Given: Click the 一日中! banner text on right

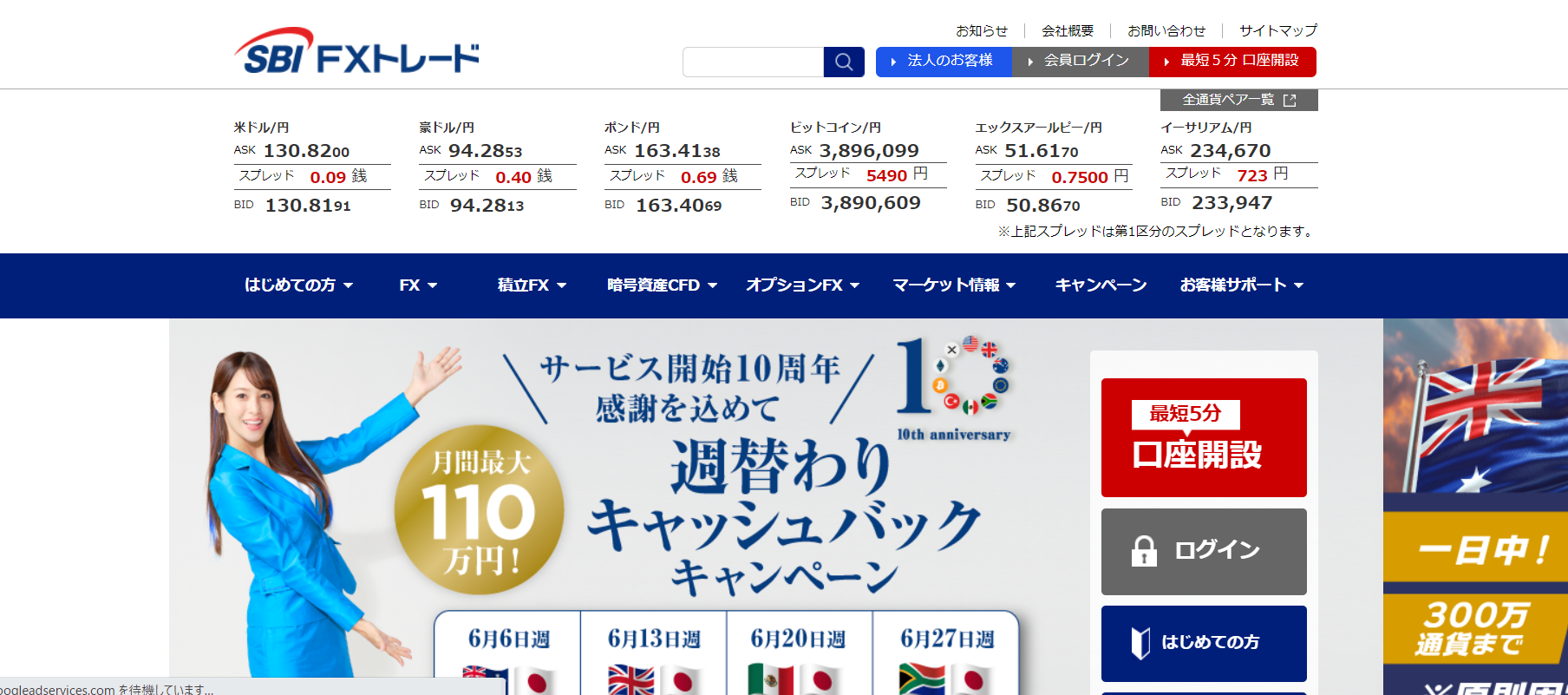Looking at the screenshot, I should tap(1482, 549).
